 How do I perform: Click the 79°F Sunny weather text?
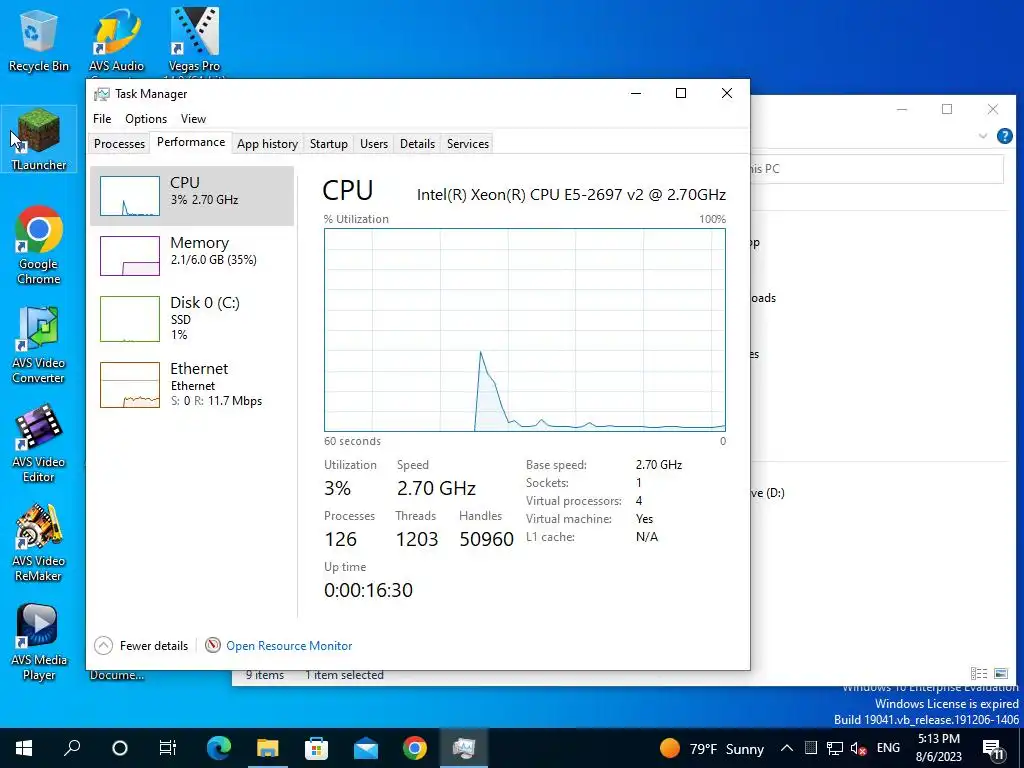click(726, 749)
